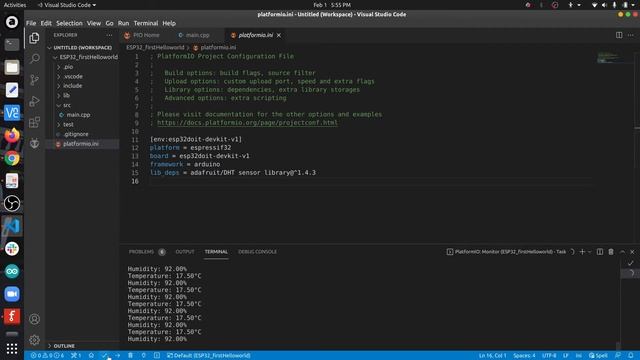Open the launch profile dropdown beside plus
Screen dimensions: 640x360
[x=589, y=252]
